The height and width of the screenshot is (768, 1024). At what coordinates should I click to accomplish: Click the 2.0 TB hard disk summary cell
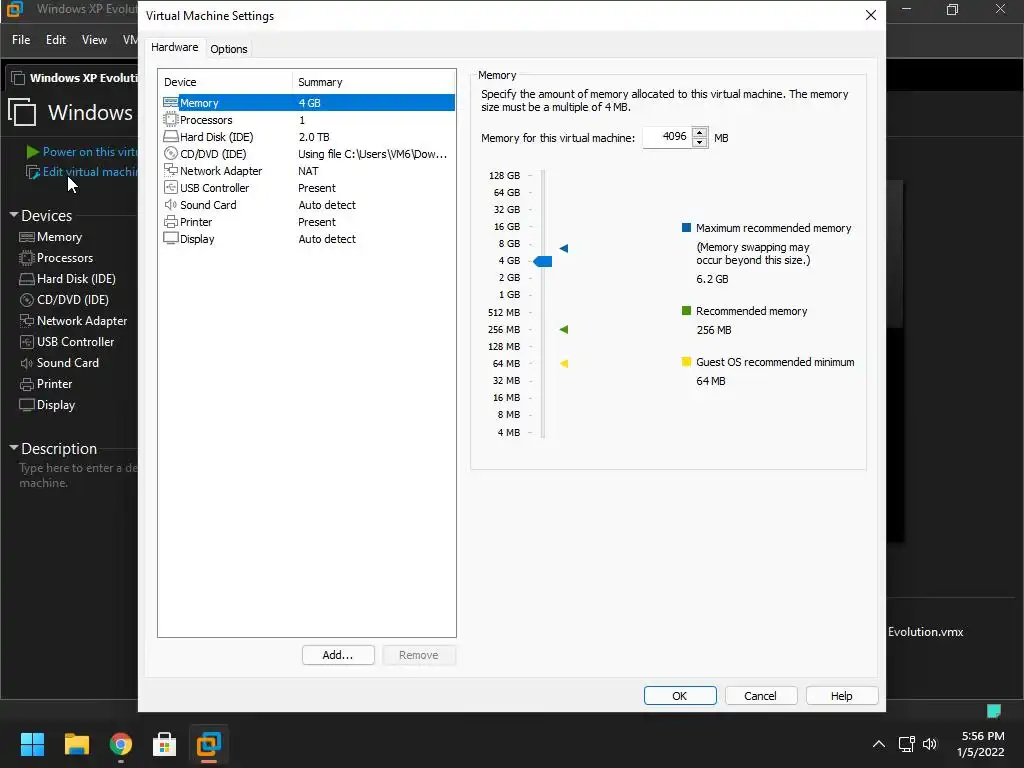(314, 136)
